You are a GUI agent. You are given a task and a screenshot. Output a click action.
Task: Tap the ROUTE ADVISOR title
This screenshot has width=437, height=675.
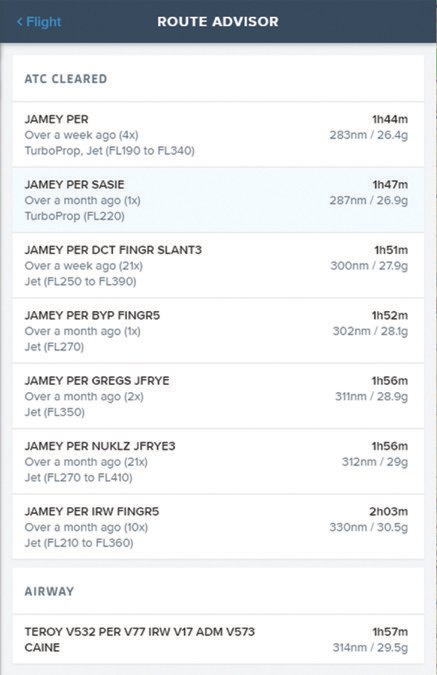[218, 22]
